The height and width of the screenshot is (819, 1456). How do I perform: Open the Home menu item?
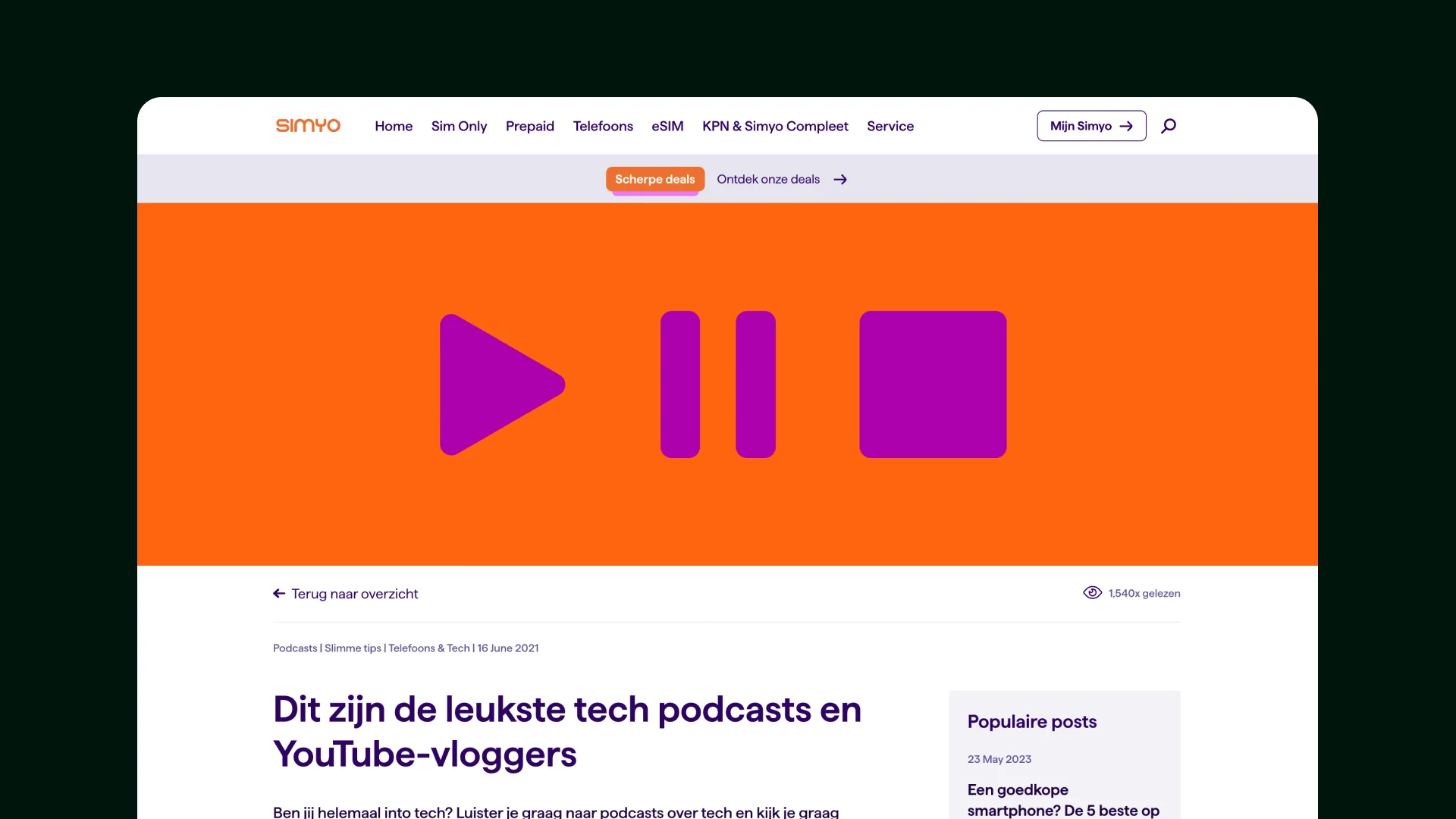tap(394, 126)
